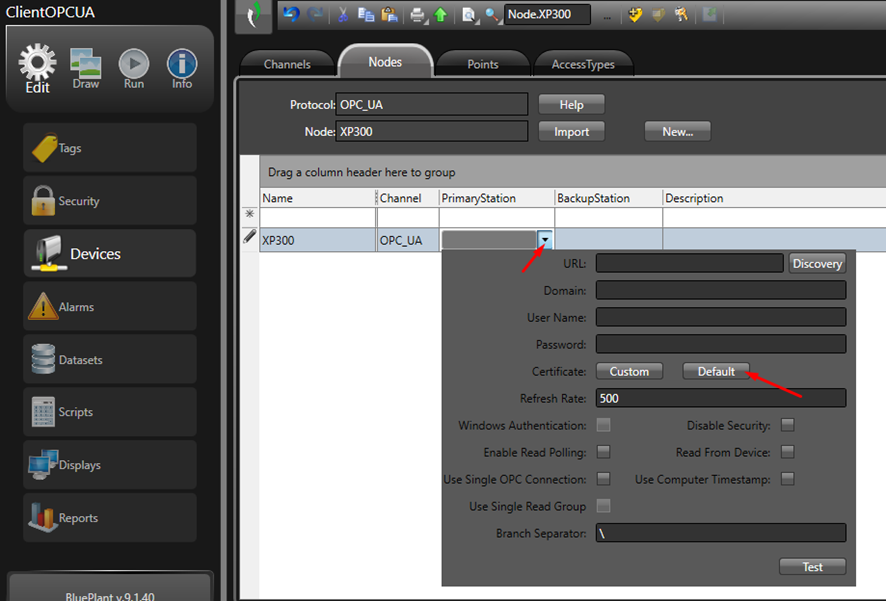
Task: Open the ellipsis next to Node.XP300 box
Action: click(x=606, y=15)
